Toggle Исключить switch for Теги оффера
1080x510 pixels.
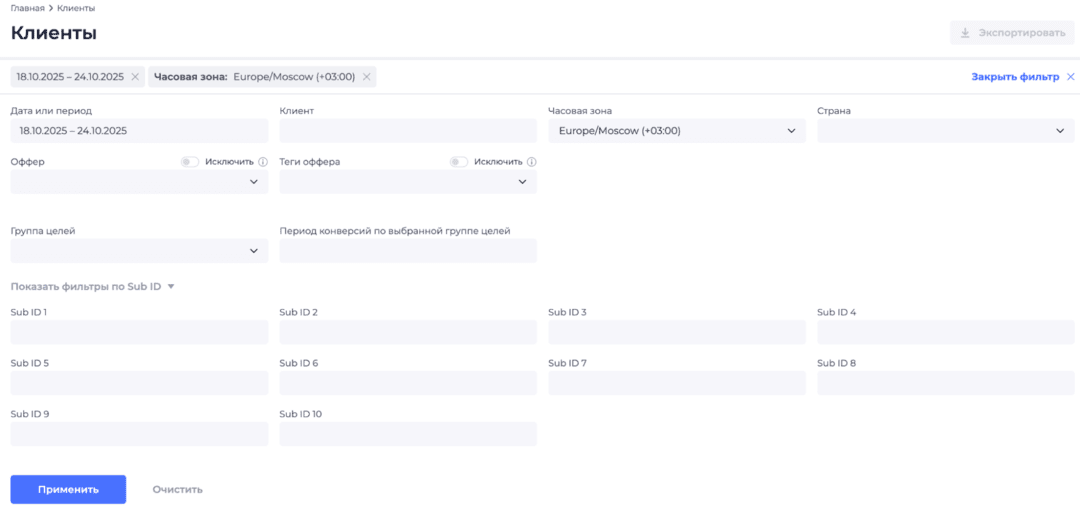(459, 162)
